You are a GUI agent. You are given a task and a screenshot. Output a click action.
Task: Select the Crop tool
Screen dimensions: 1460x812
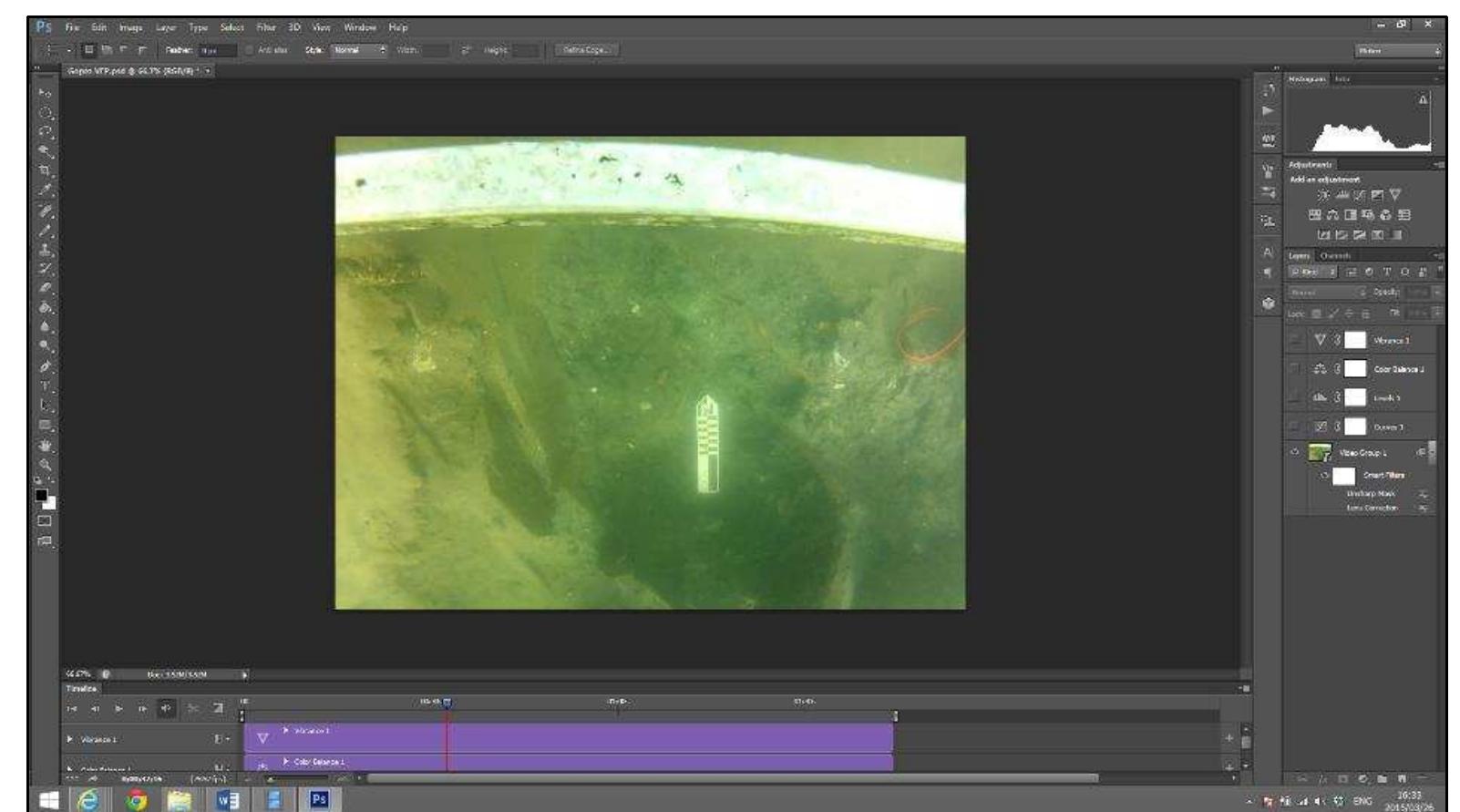45,170
